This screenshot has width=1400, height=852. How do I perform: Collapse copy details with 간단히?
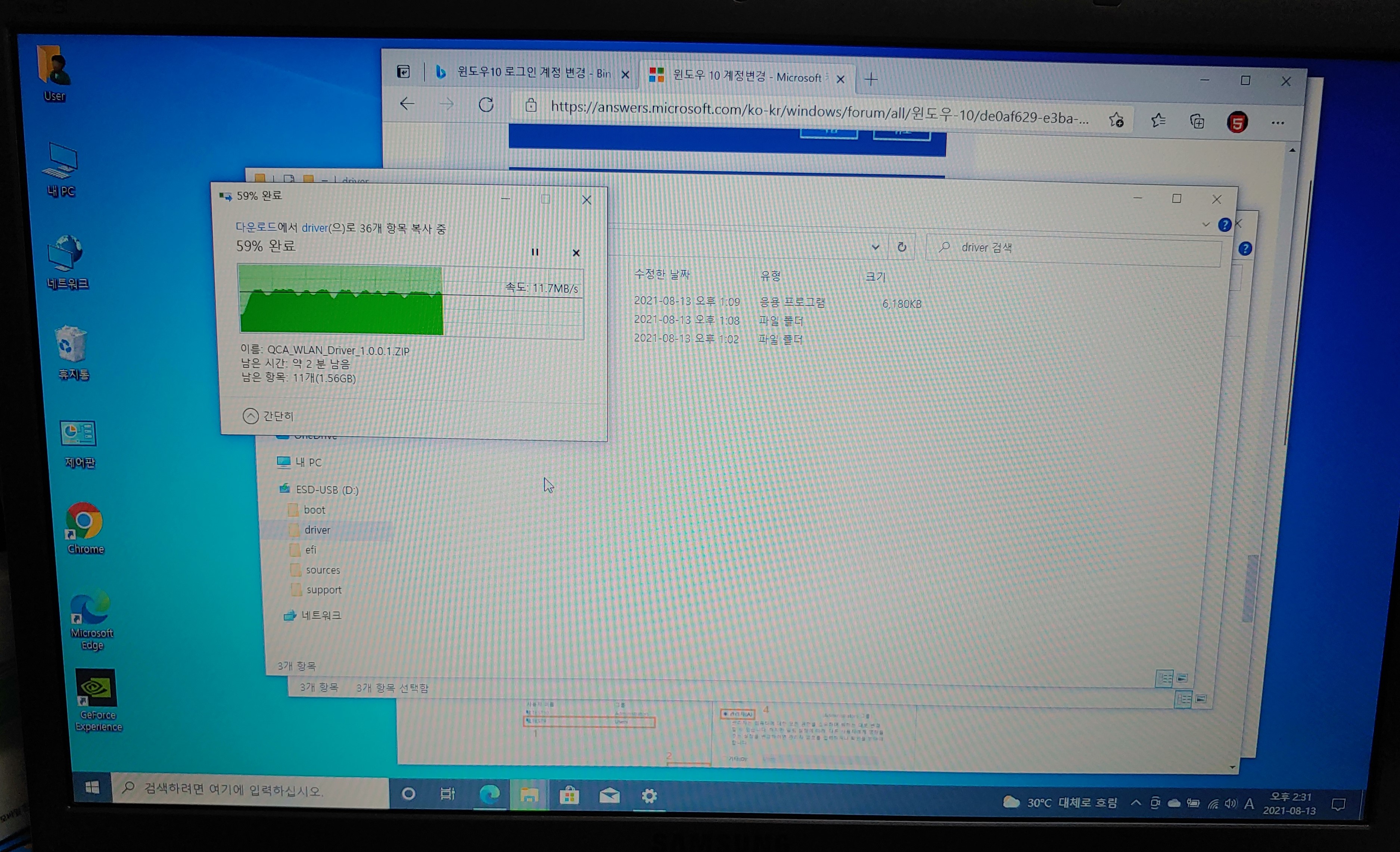click(x=268, y=416)
